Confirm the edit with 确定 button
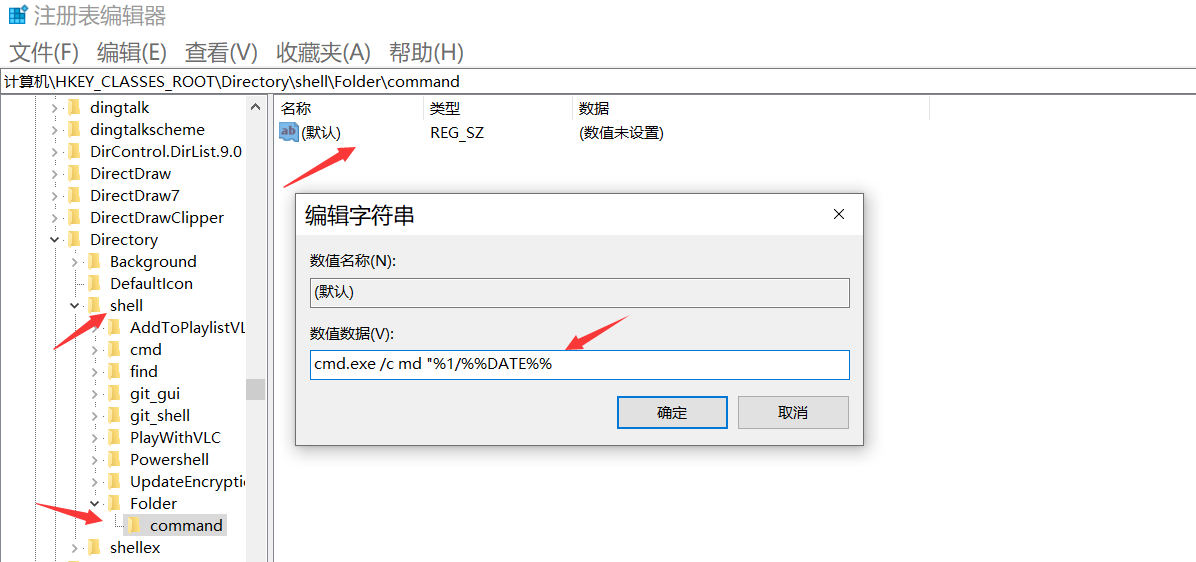 pyautogui.click(x=672, y=413)
